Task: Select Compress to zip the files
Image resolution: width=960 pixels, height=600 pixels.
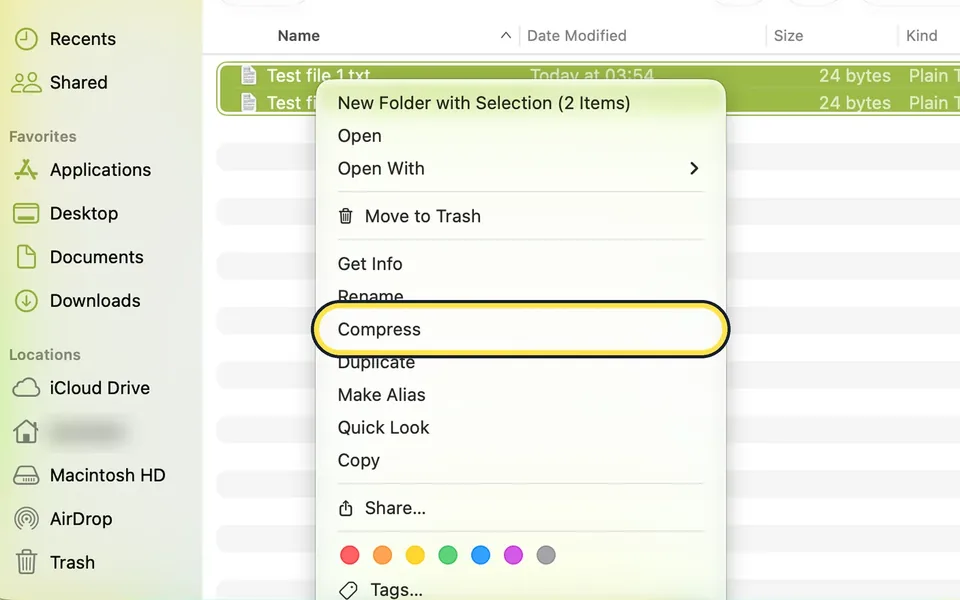Action: 520,329
